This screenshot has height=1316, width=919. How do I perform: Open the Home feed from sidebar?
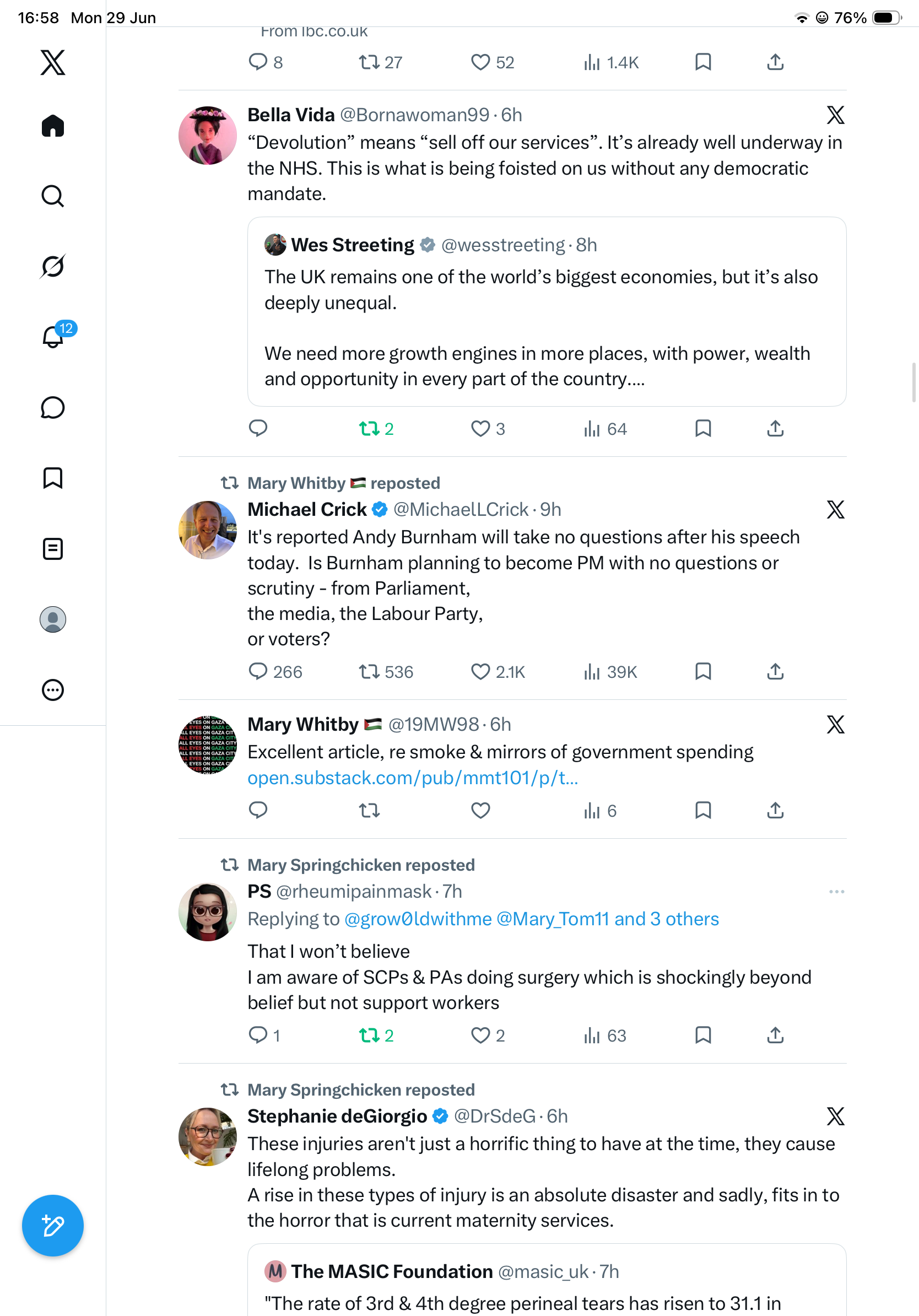(53, 126)
